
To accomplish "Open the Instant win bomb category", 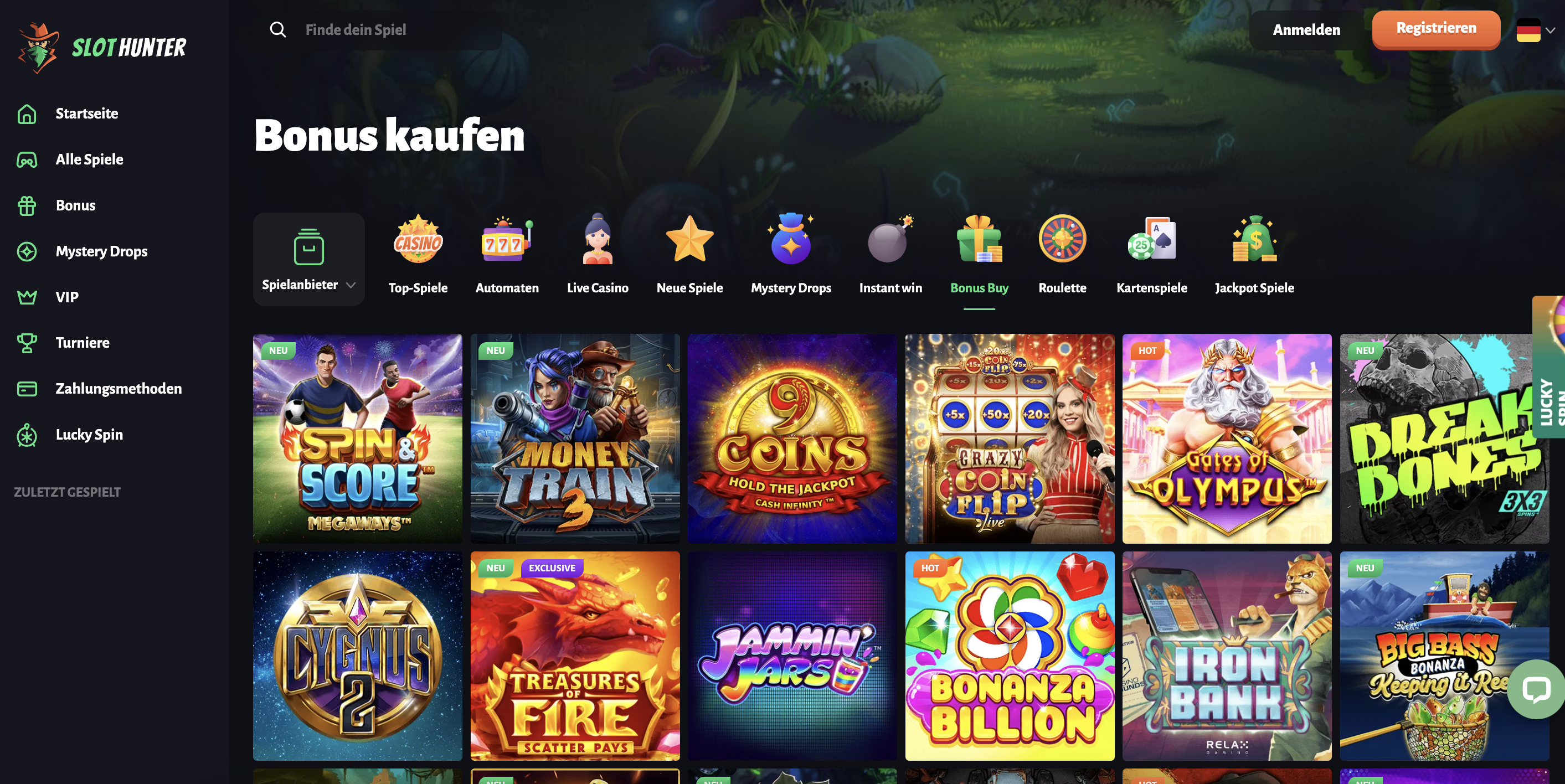I will point(890,239).
